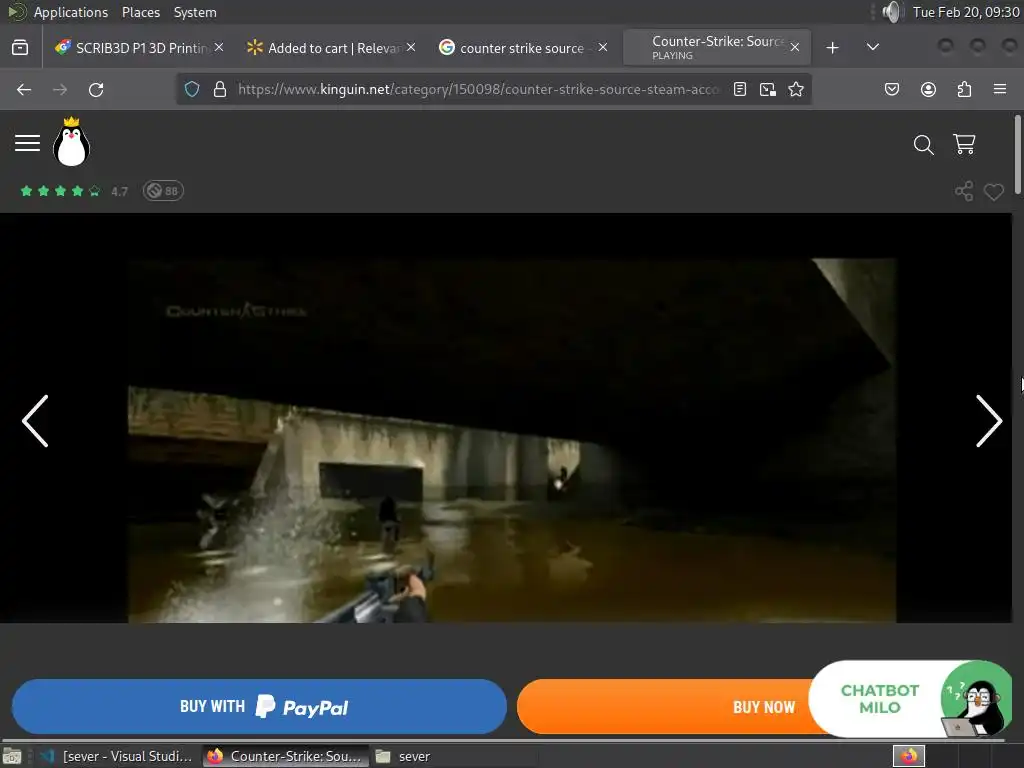Image resolution: width=1024 pixels, height=768 pixels.
Task: Add product to wishlist heart
Action: click(x=993, y=192)
